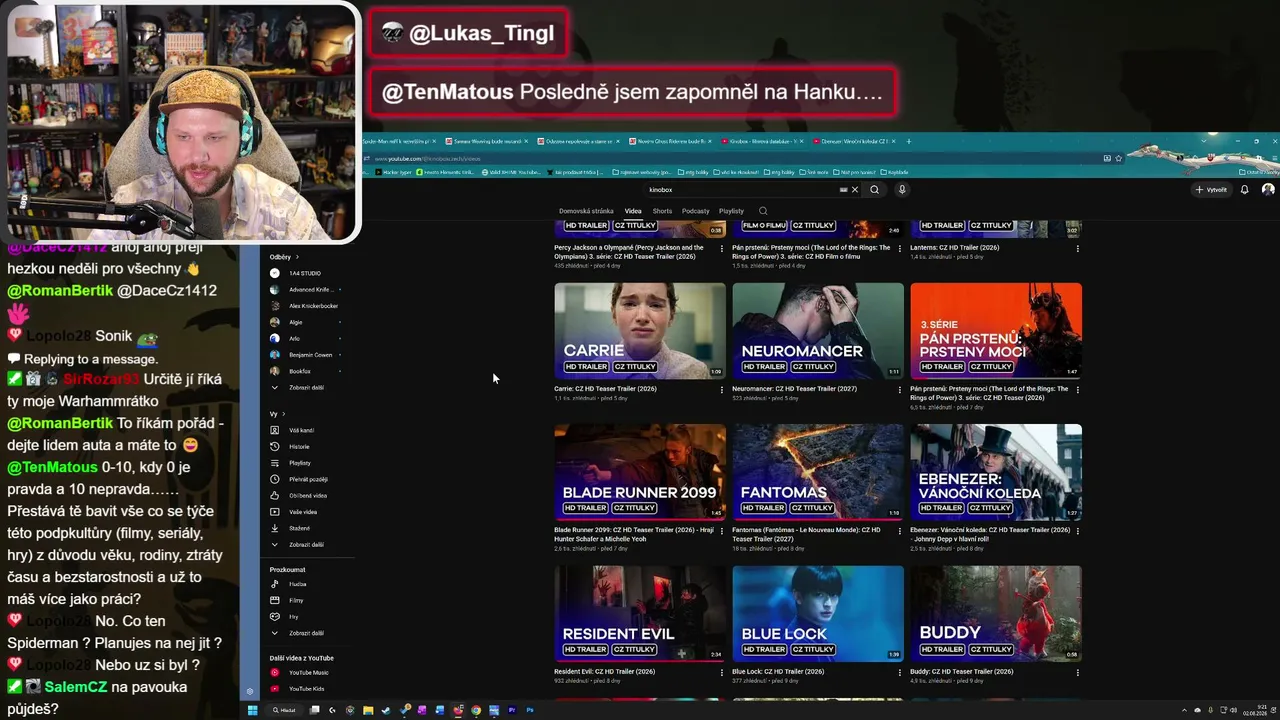Open options menu for Resident Evil video
This screenshot has width=1280, height=720.
coord(722,672)
